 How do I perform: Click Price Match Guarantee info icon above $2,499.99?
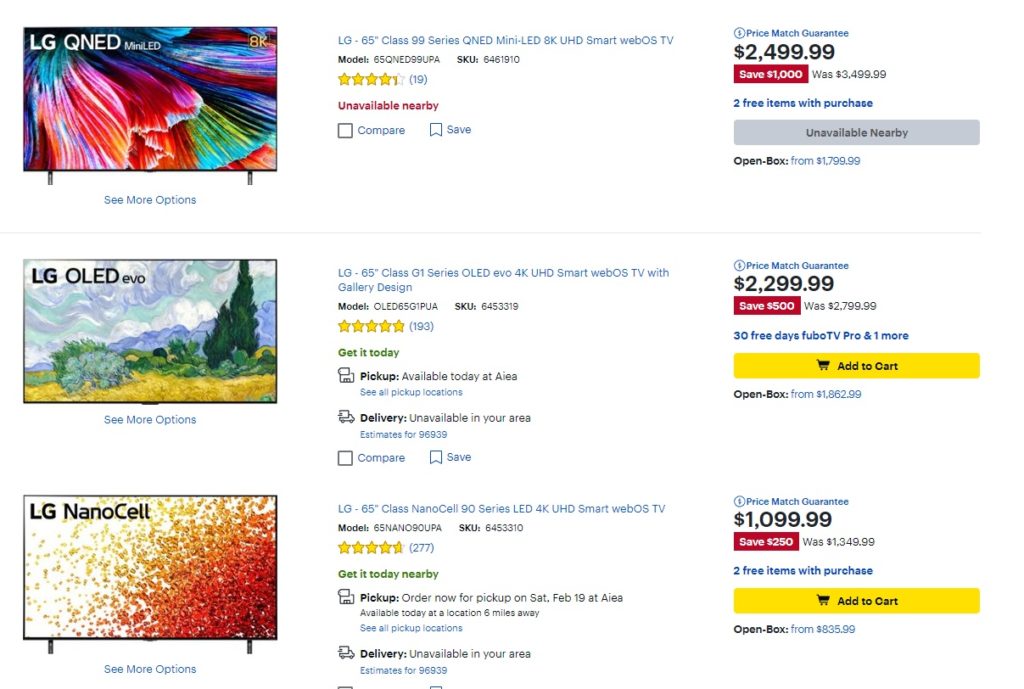coord(739,33)
